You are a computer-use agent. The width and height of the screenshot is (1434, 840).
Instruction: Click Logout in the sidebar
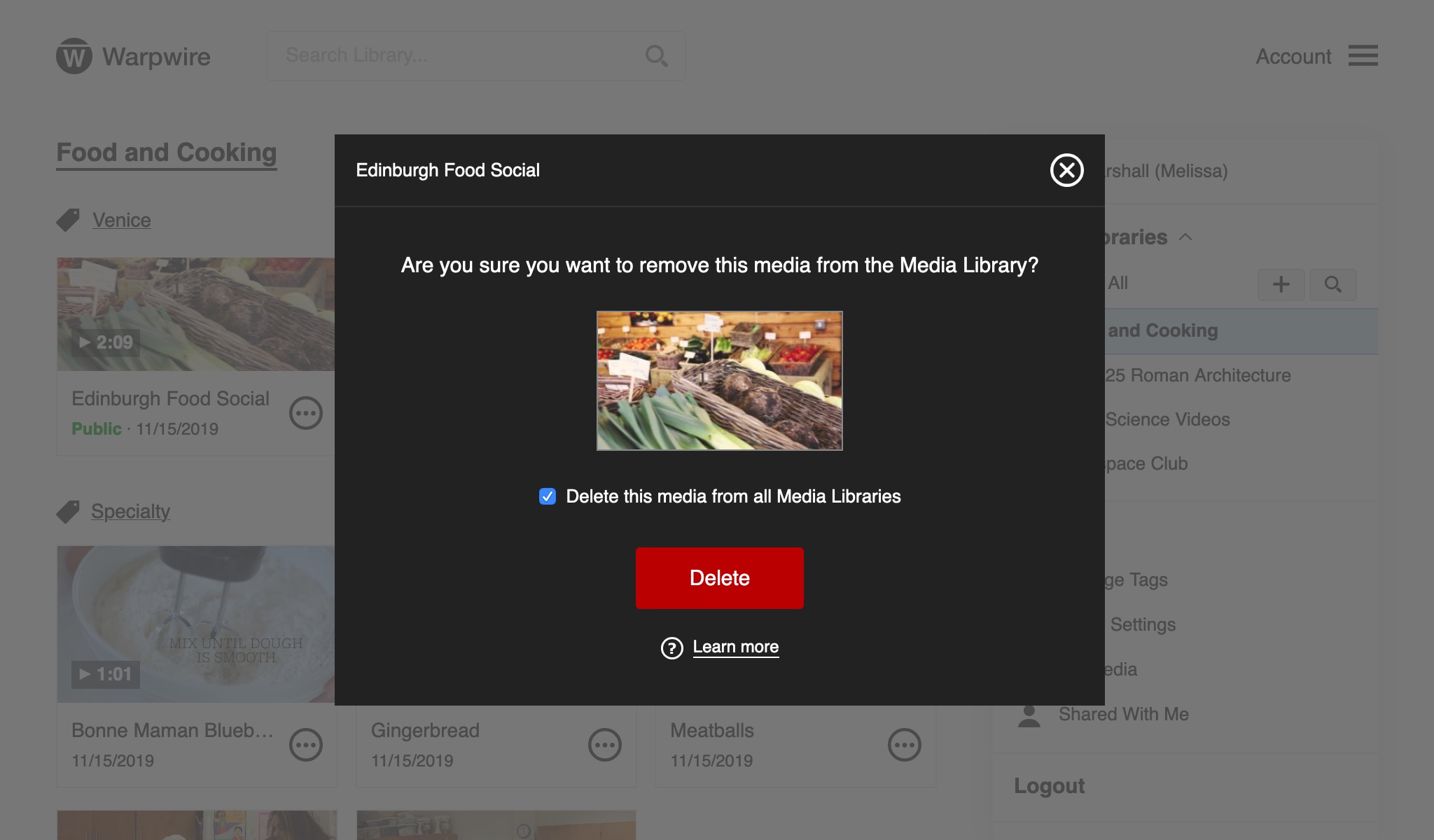pyautogui.click(x=1049, y=786)
